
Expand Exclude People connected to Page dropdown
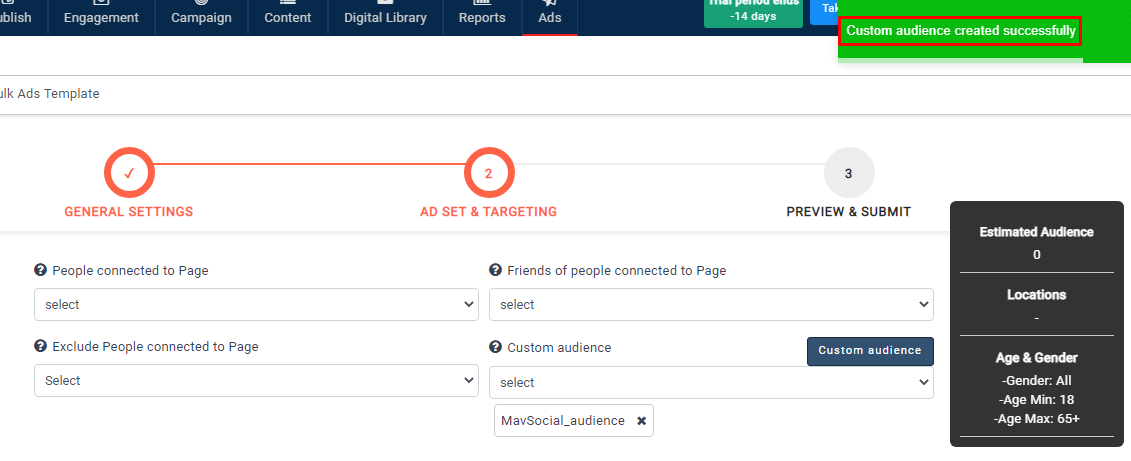(256, 380)
